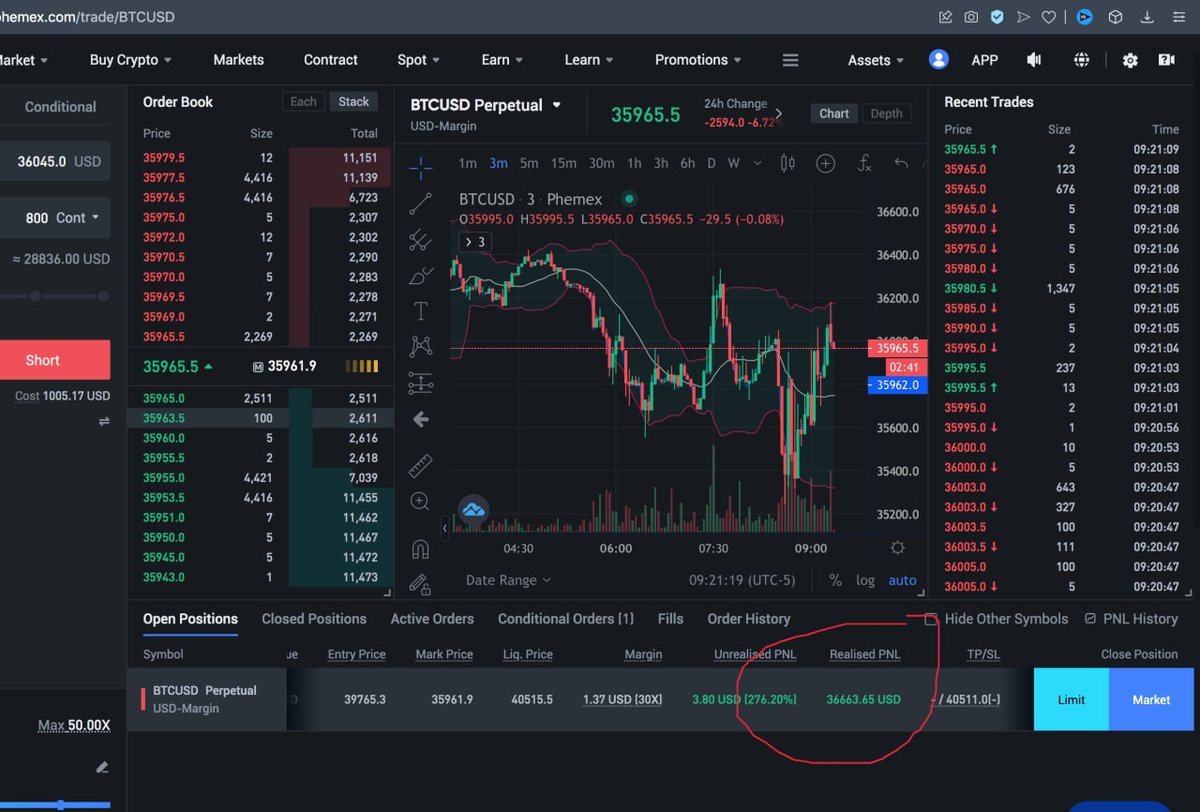Click the browser heart bookmark icon

click(x=1049, y=17)
